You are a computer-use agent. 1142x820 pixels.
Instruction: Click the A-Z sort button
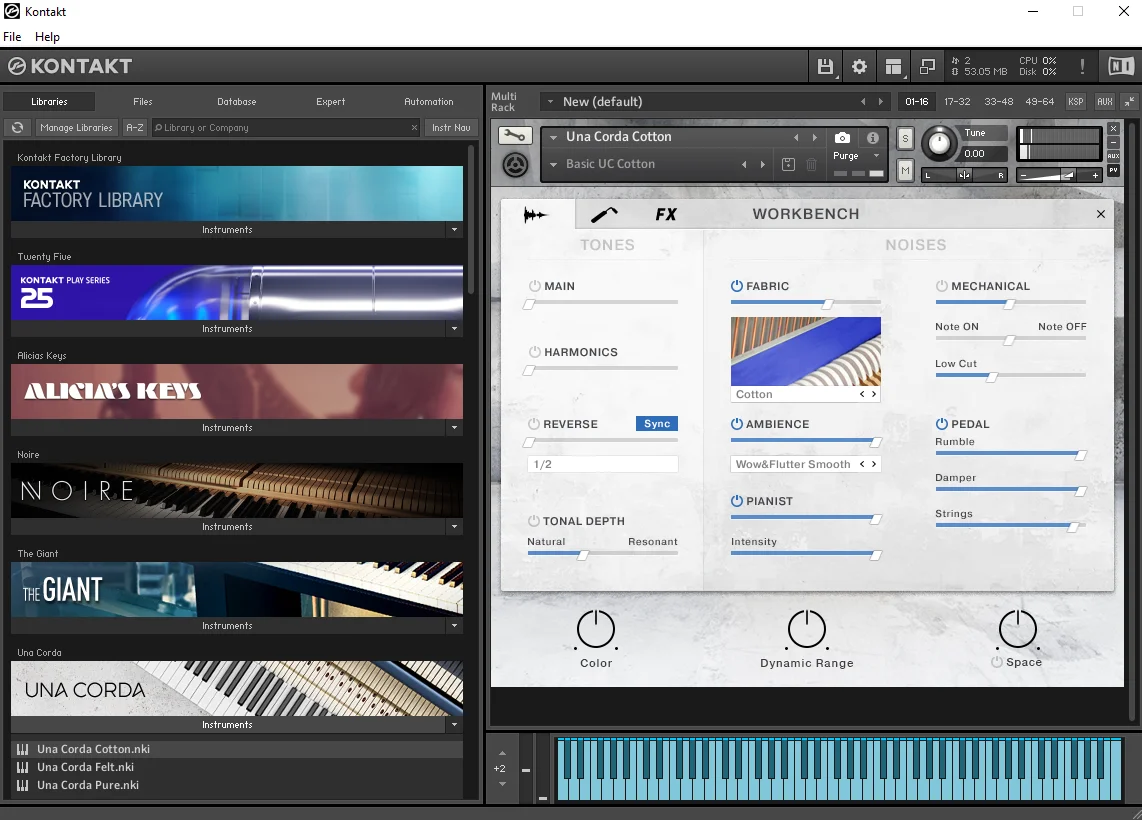point(135,127)
